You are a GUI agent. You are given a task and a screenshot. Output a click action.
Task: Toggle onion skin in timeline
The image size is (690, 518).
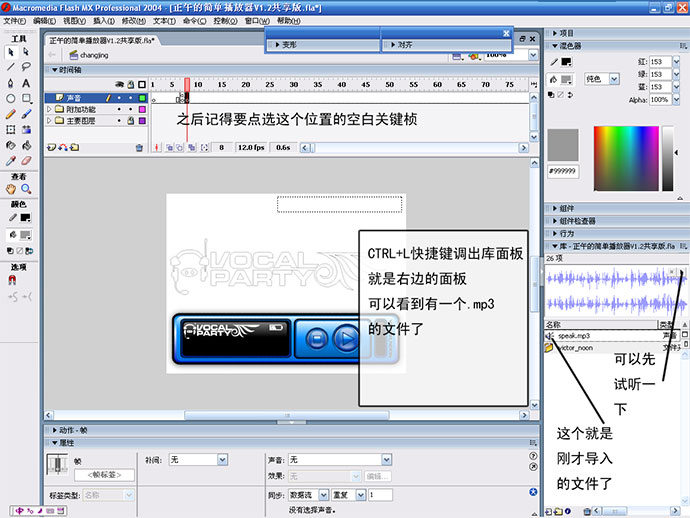169,148
